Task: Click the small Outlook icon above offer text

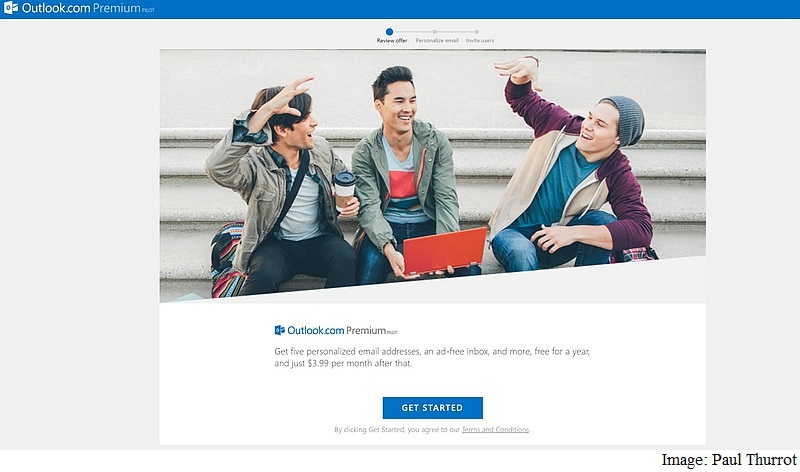Action: coord(280,330)
